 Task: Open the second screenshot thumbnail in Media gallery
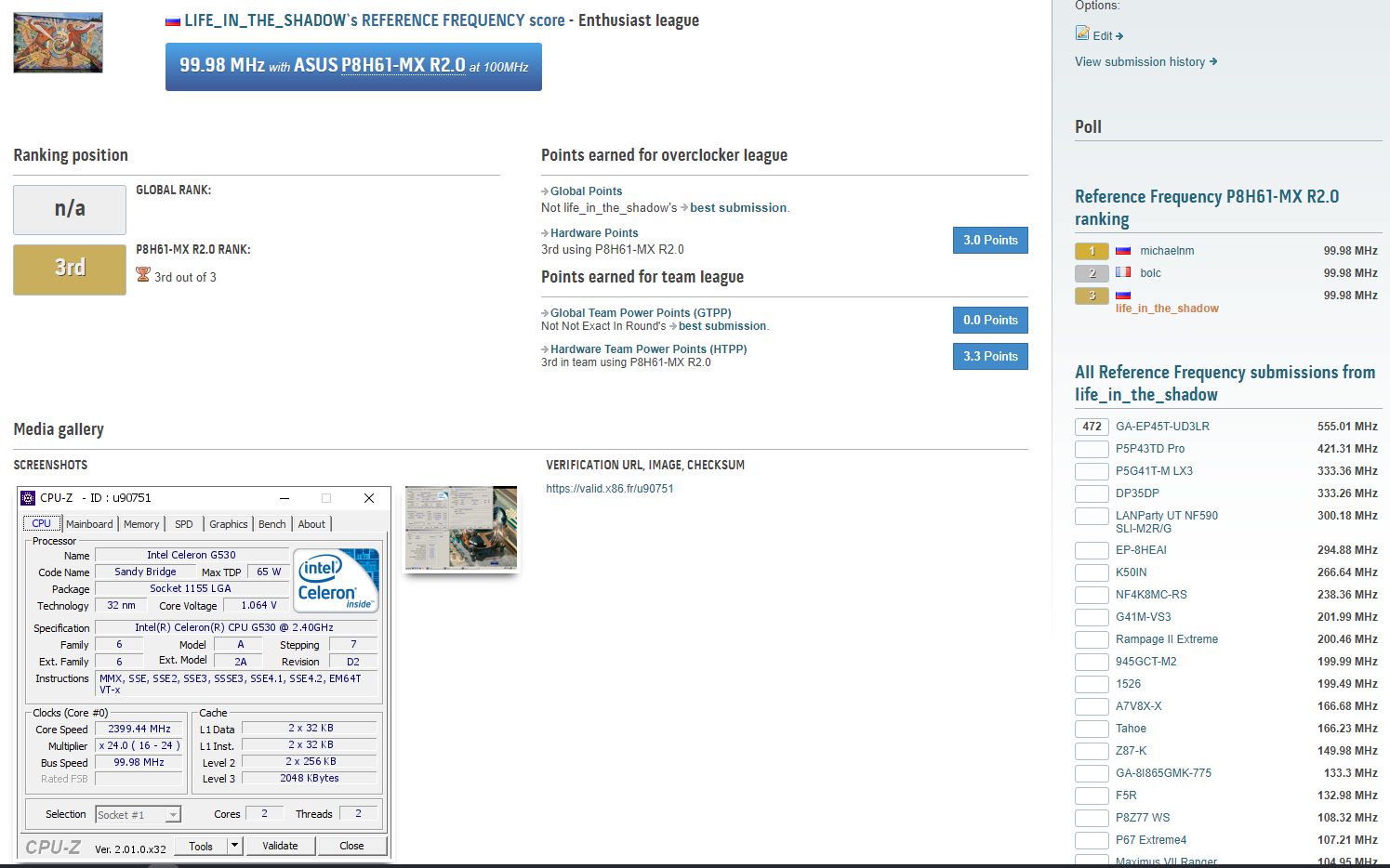tap(461, 528)
